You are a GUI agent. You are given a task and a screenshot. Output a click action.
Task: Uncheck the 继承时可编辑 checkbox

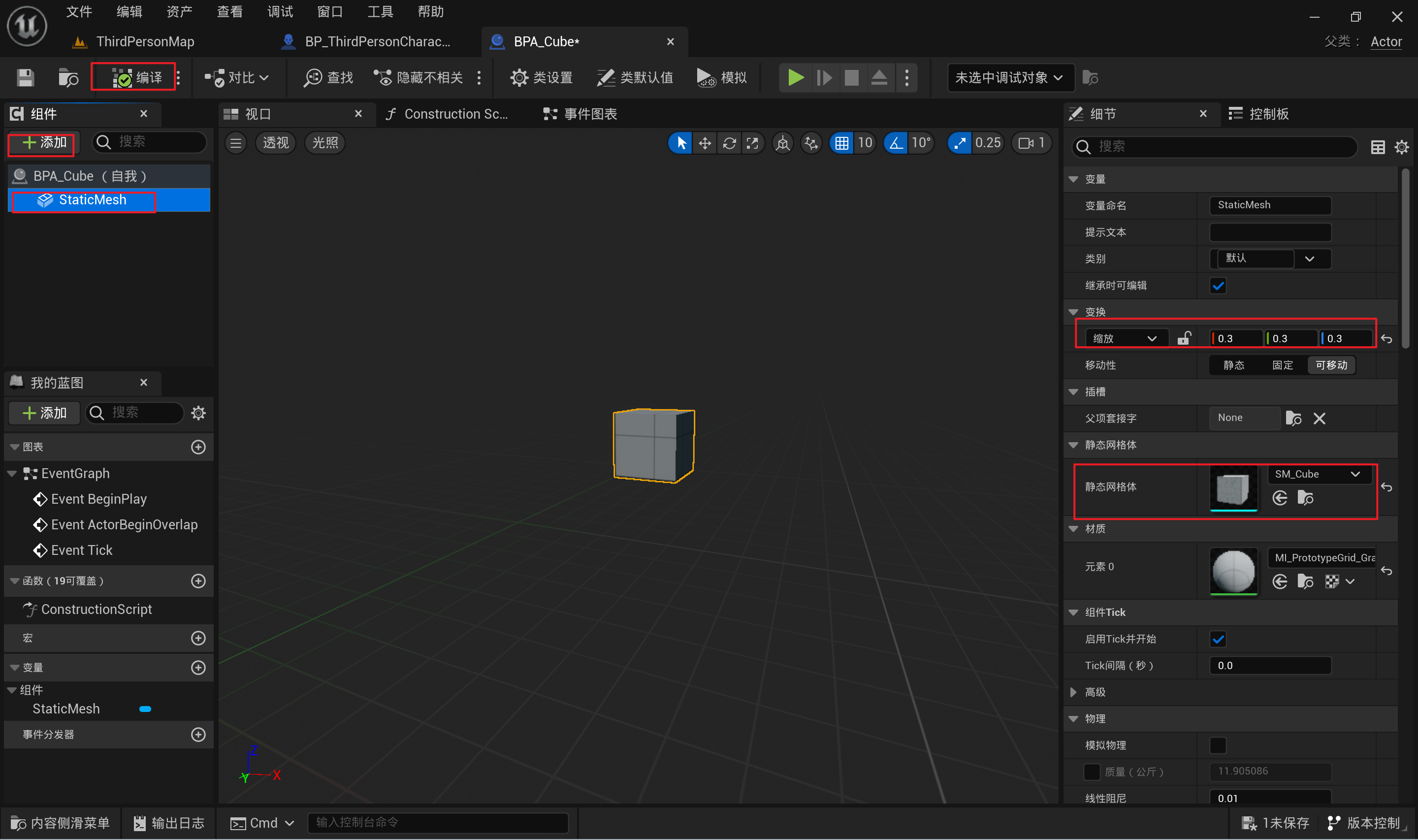coord(1218,286)
